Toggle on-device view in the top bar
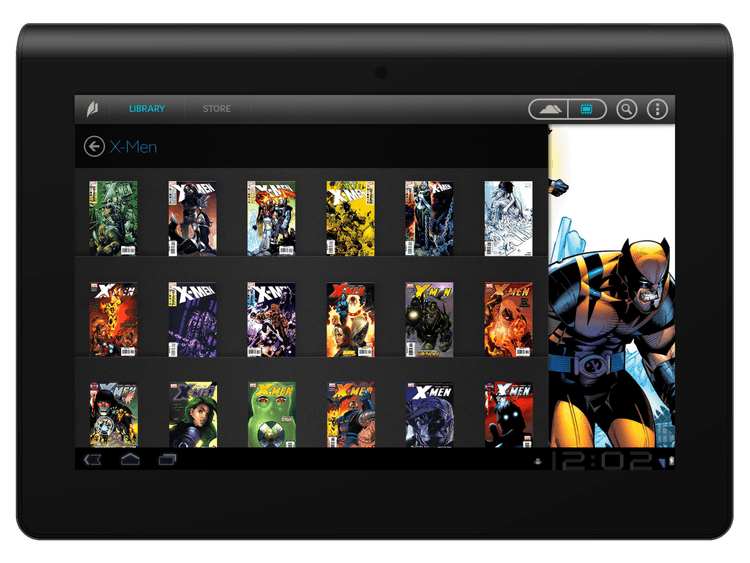The width and height of the screenshot is (750, 563). tap(587, 109)
